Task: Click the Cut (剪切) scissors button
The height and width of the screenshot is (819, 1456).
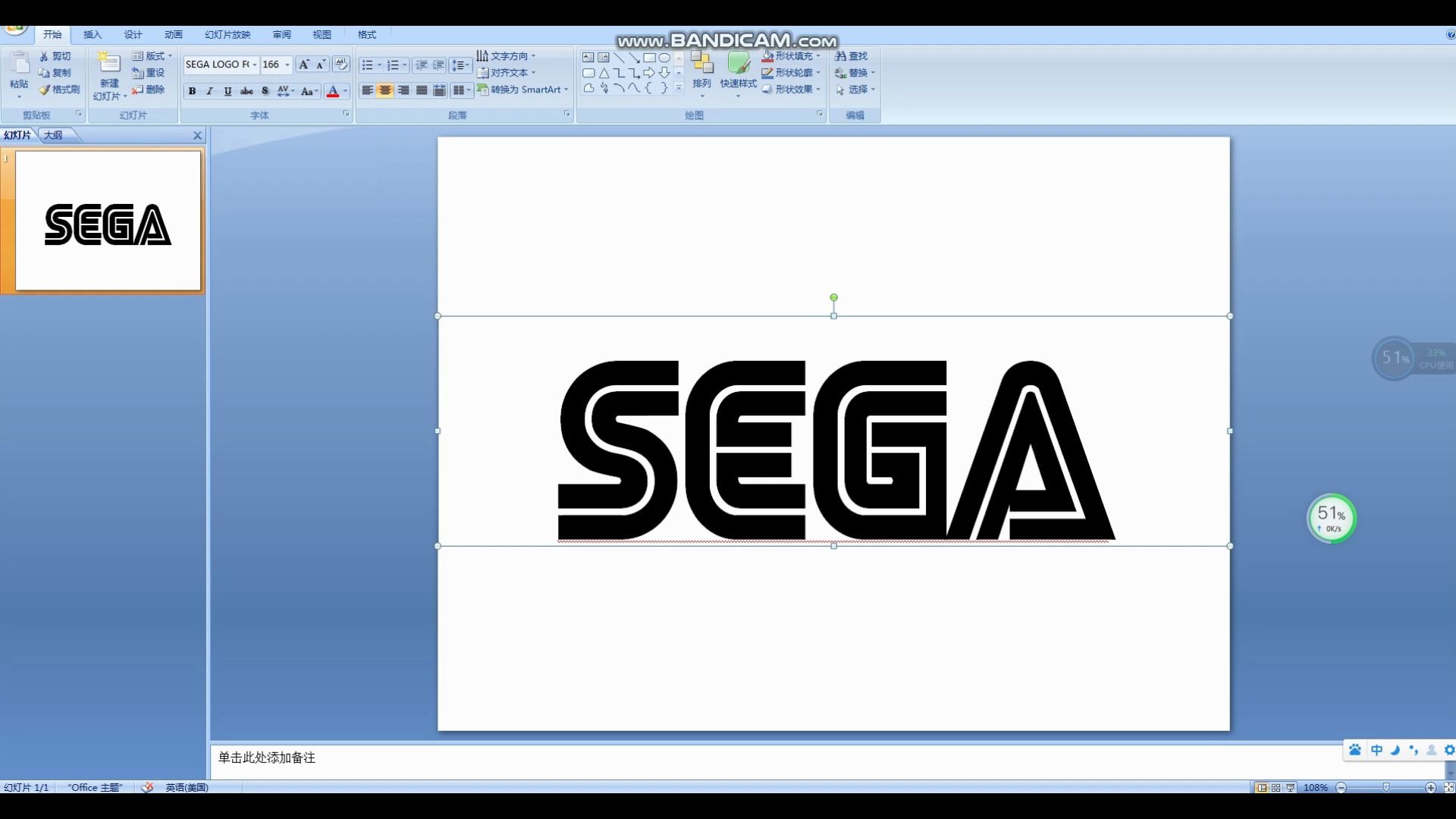Action: tap(55, 56)
